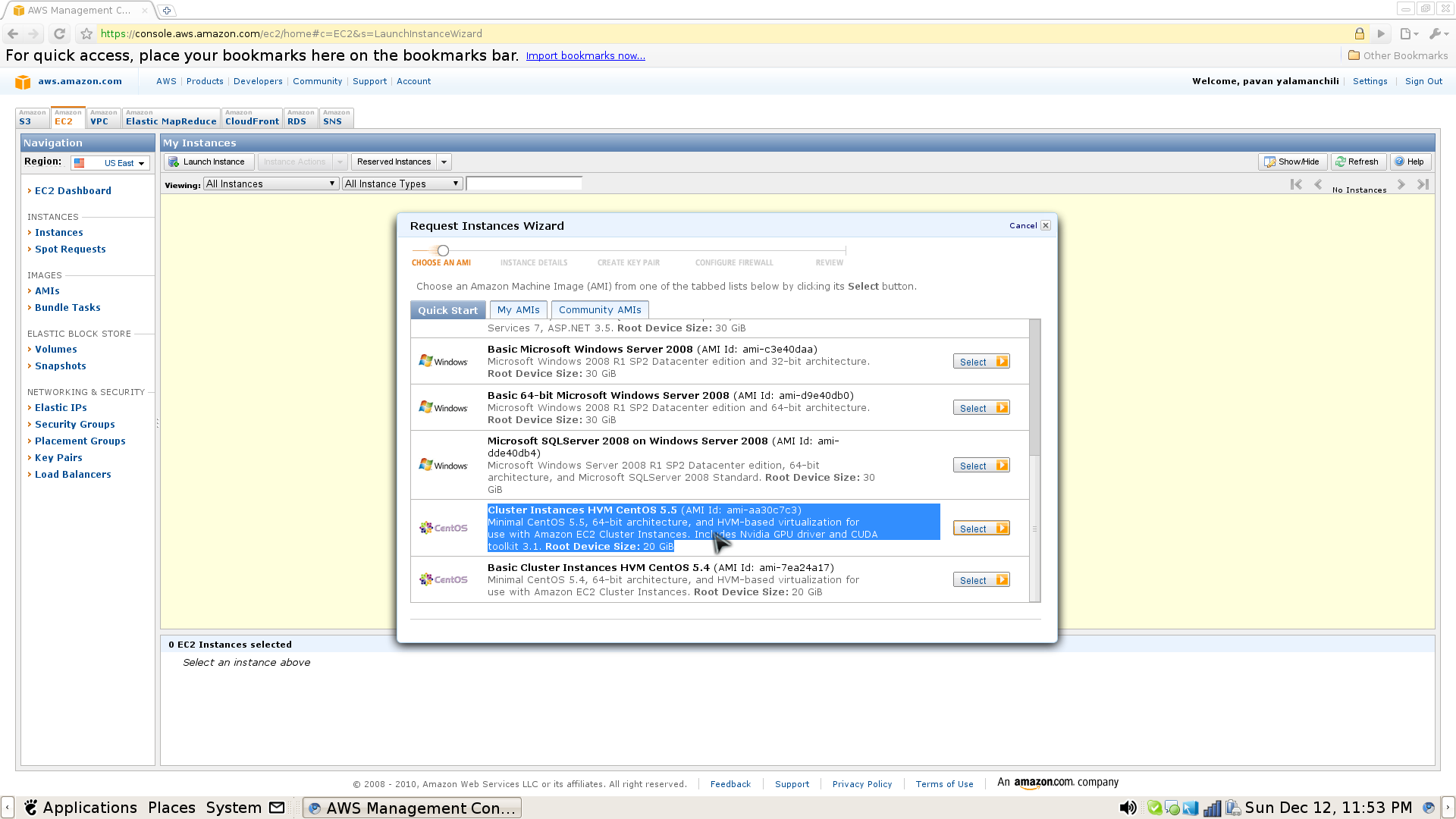The width and height of the screenshot is (1456, 819).
Task: Switch to the My AMIs tab
Action: pos(519,309)
